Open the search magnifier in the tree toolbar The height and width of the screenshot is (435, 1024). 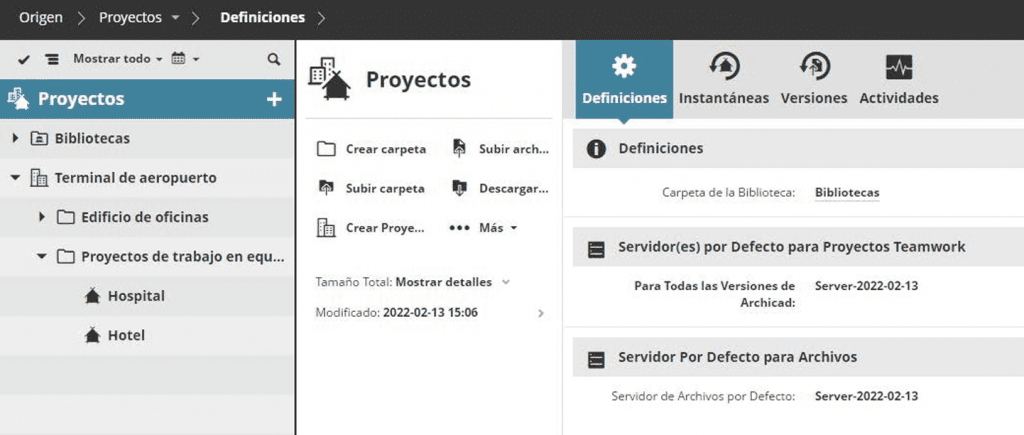[274, 60]
